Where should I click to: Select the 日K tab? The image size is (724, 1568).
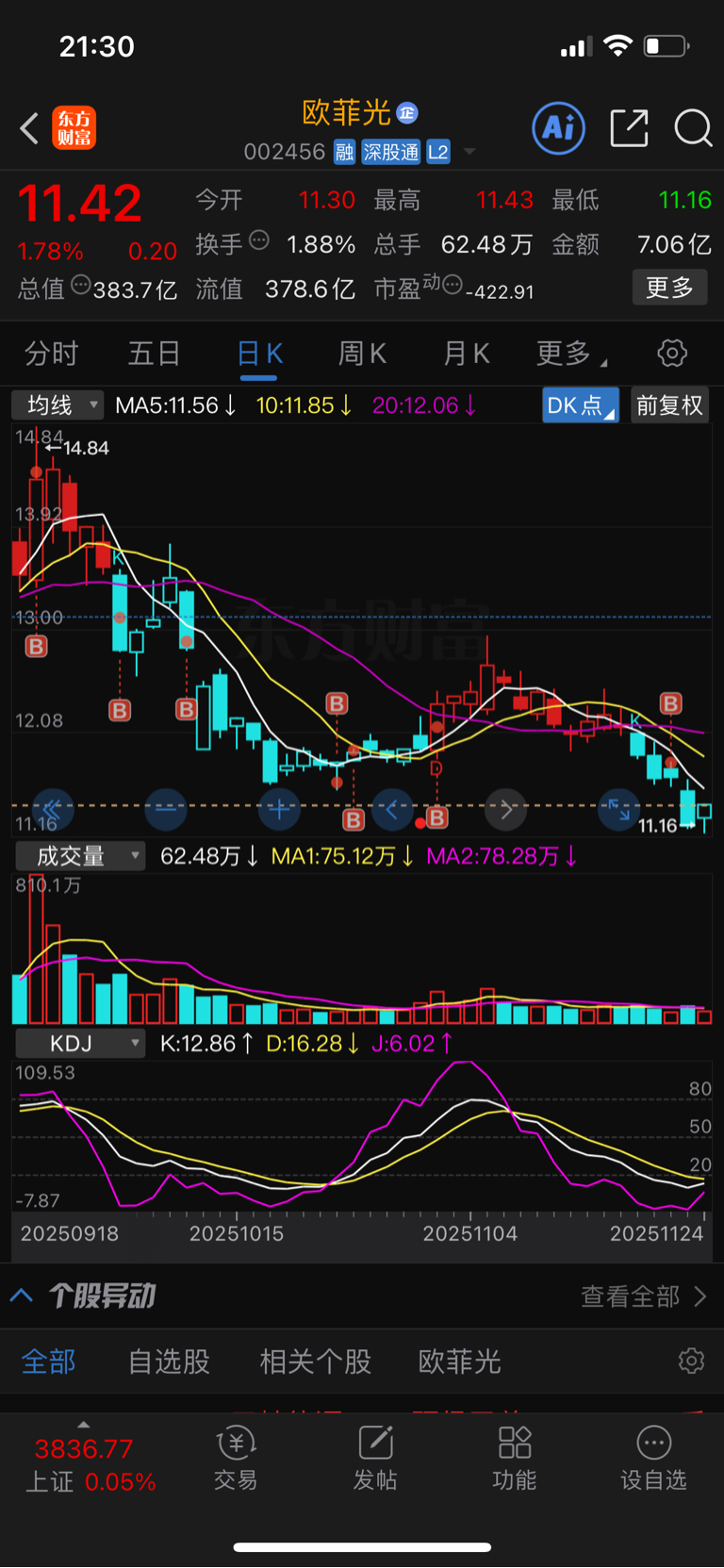coord(259,354)
